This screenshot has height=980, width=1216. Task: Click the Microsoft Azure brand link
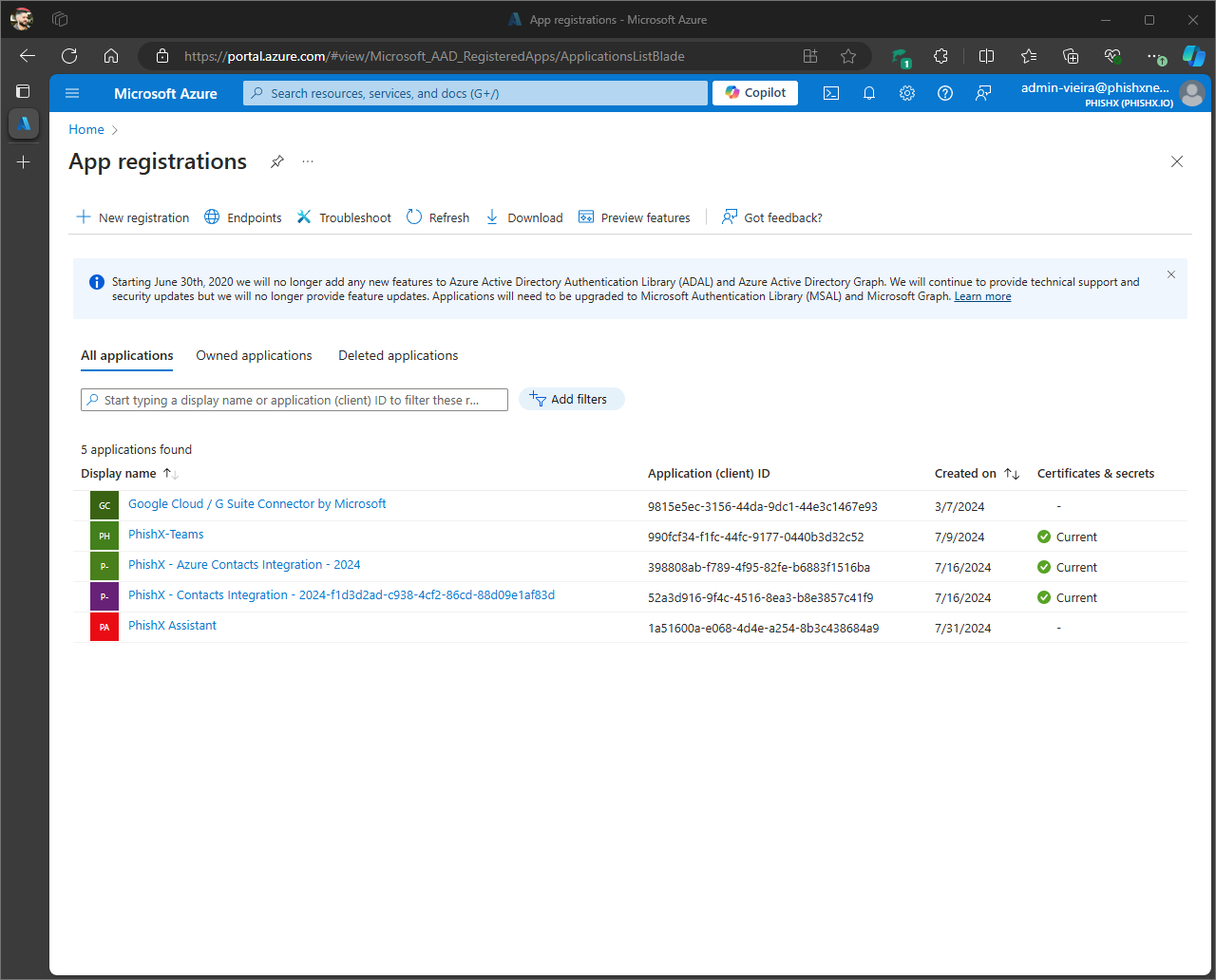[x=165, y=93]
